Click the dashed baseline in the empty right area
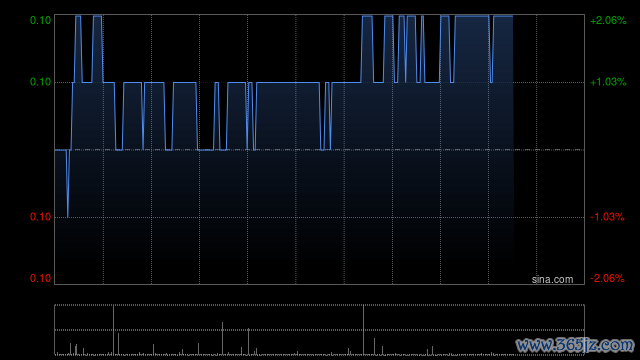Viewport: 640px width, 360px height. (549, 150)
